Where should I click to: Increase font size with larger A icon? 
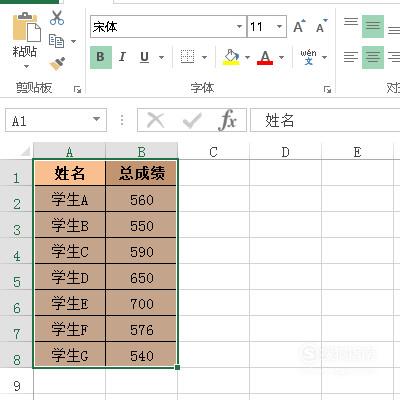(299, 26)
